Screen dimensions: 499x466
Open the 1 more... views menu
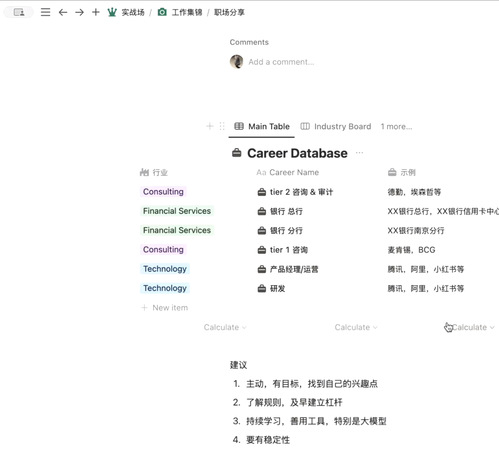click(396, 127)
